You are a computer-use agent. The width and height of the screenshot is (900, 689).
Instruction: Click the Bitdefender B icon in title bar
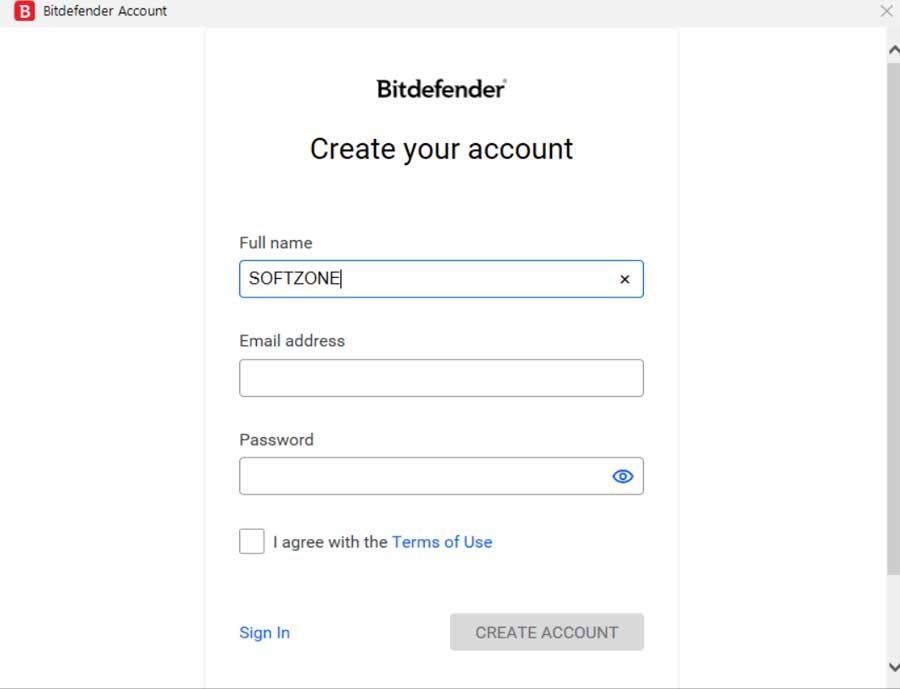(25, 11)
